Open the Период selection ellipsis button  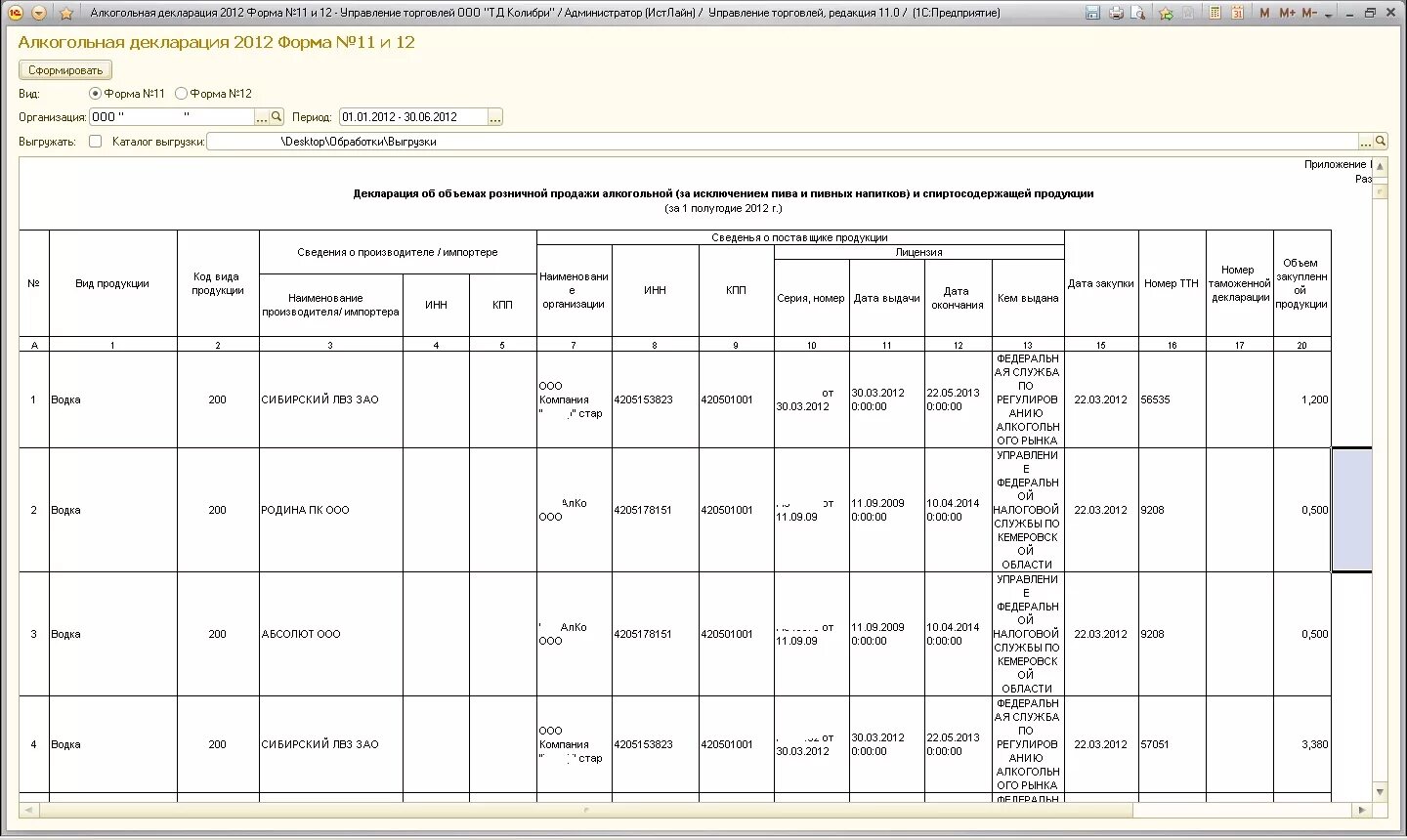(495, 117)
